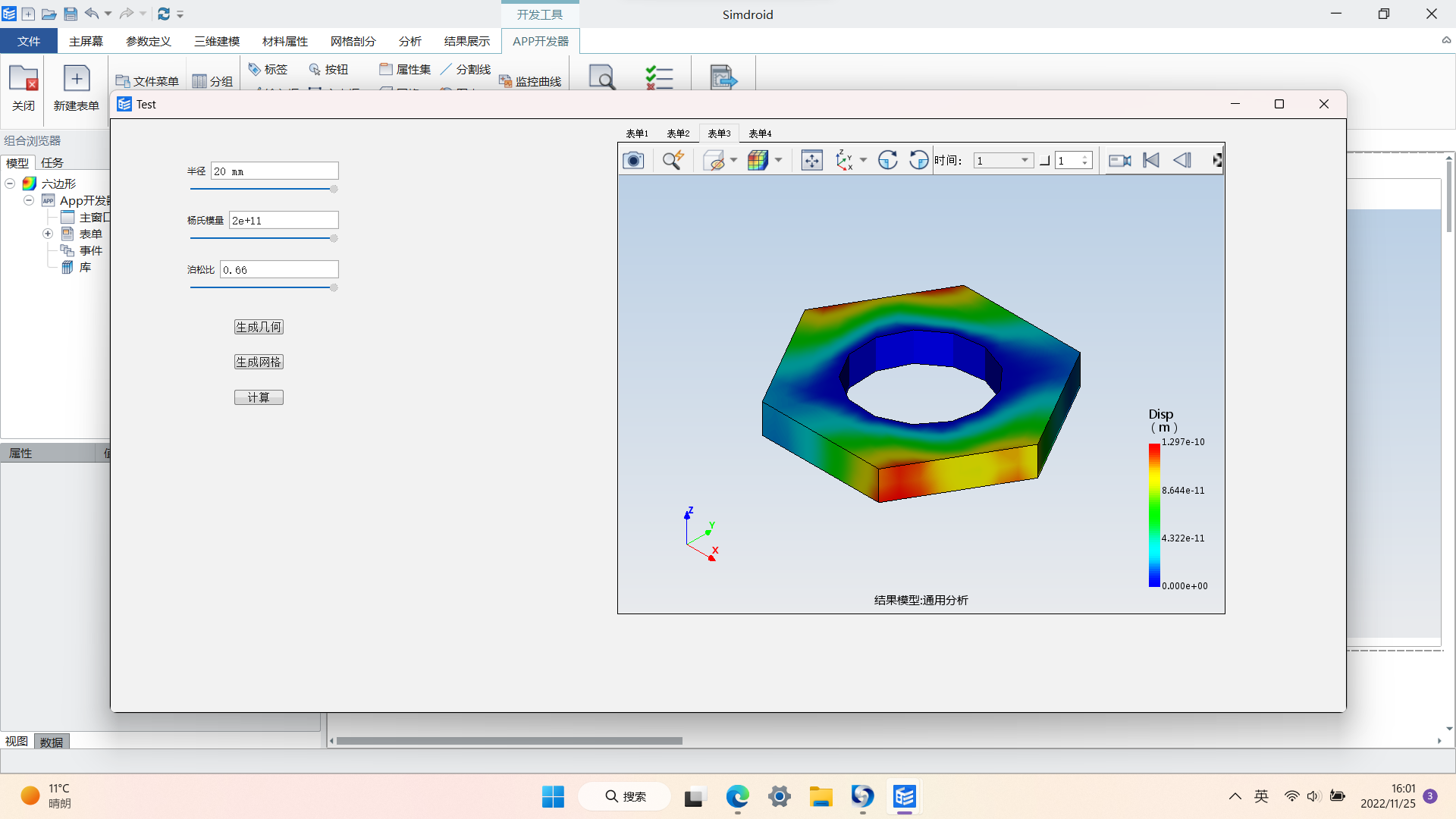Click the undo arrow in quick access toolbar
Image resolution: width=1456 pixels, height=819 pixels.
point(92,14)
